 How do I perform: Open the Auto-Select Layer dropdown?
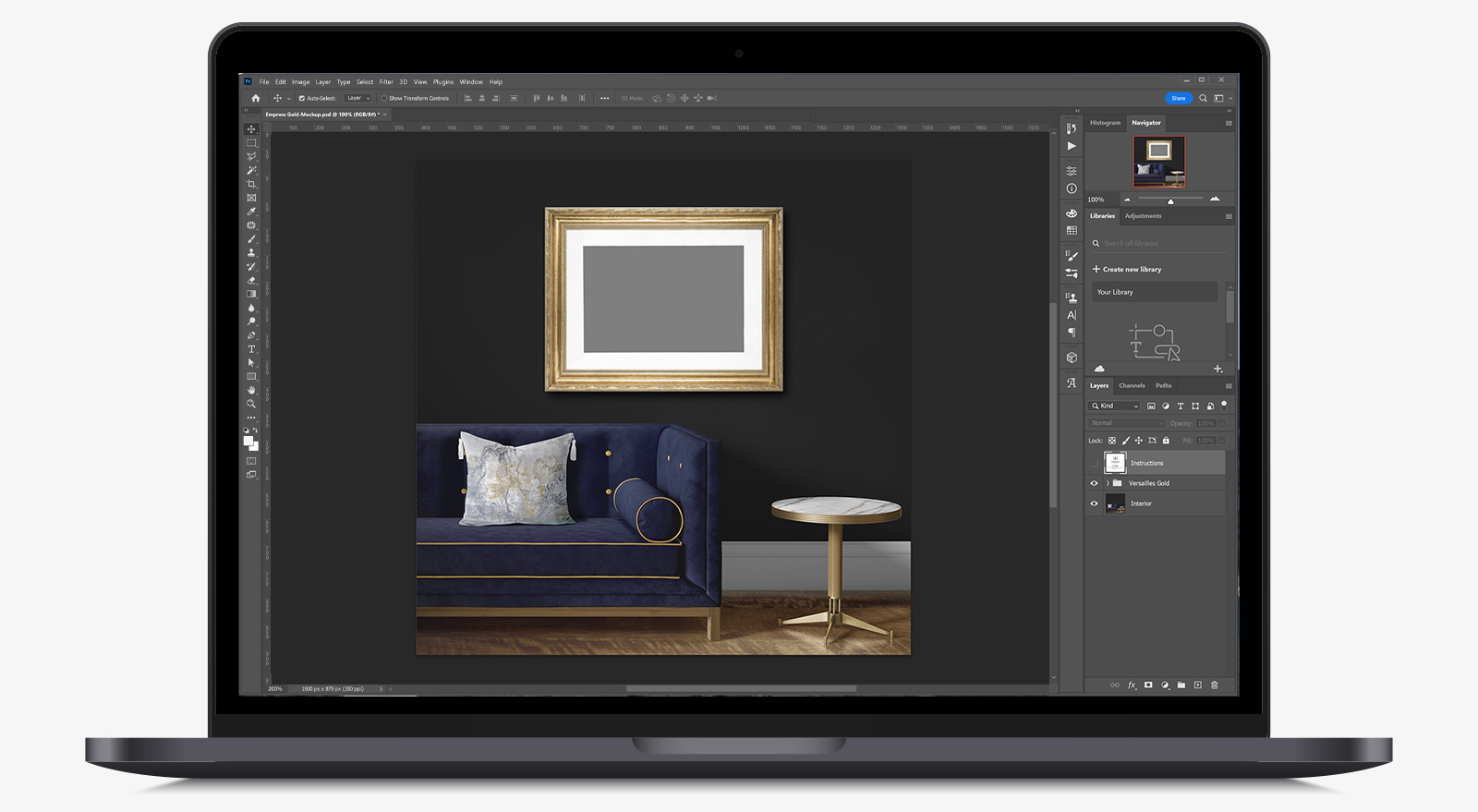tap(357, 98)
